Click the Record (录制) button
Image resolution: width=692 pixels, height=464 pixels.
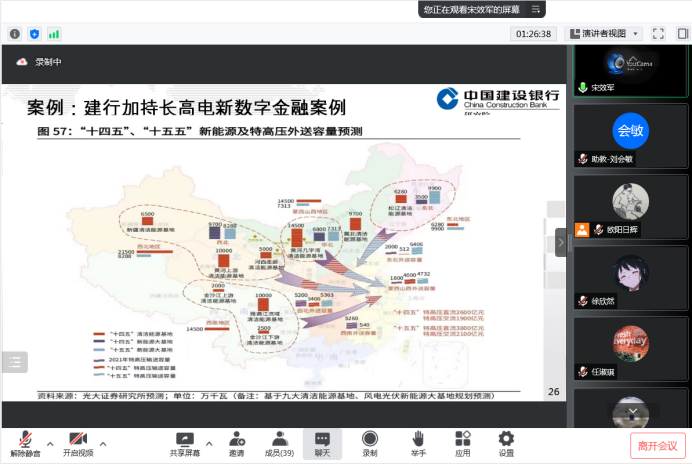click(x=370, y=444)
